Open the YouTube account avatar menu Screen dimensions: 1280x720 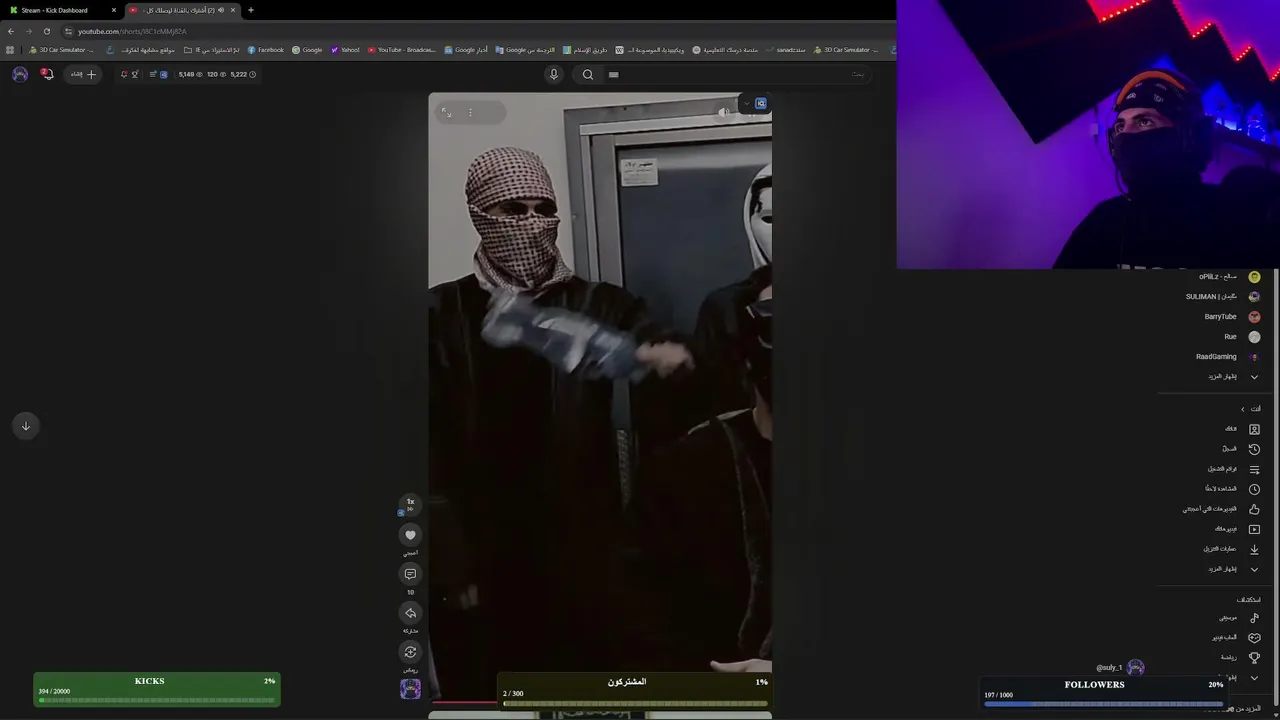[20, 74]
